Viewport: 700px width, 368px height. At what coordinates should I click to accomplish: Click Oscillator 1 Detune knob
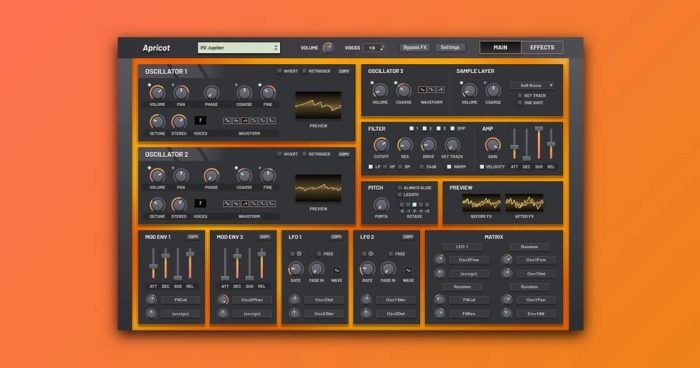[x=157, y=121]
